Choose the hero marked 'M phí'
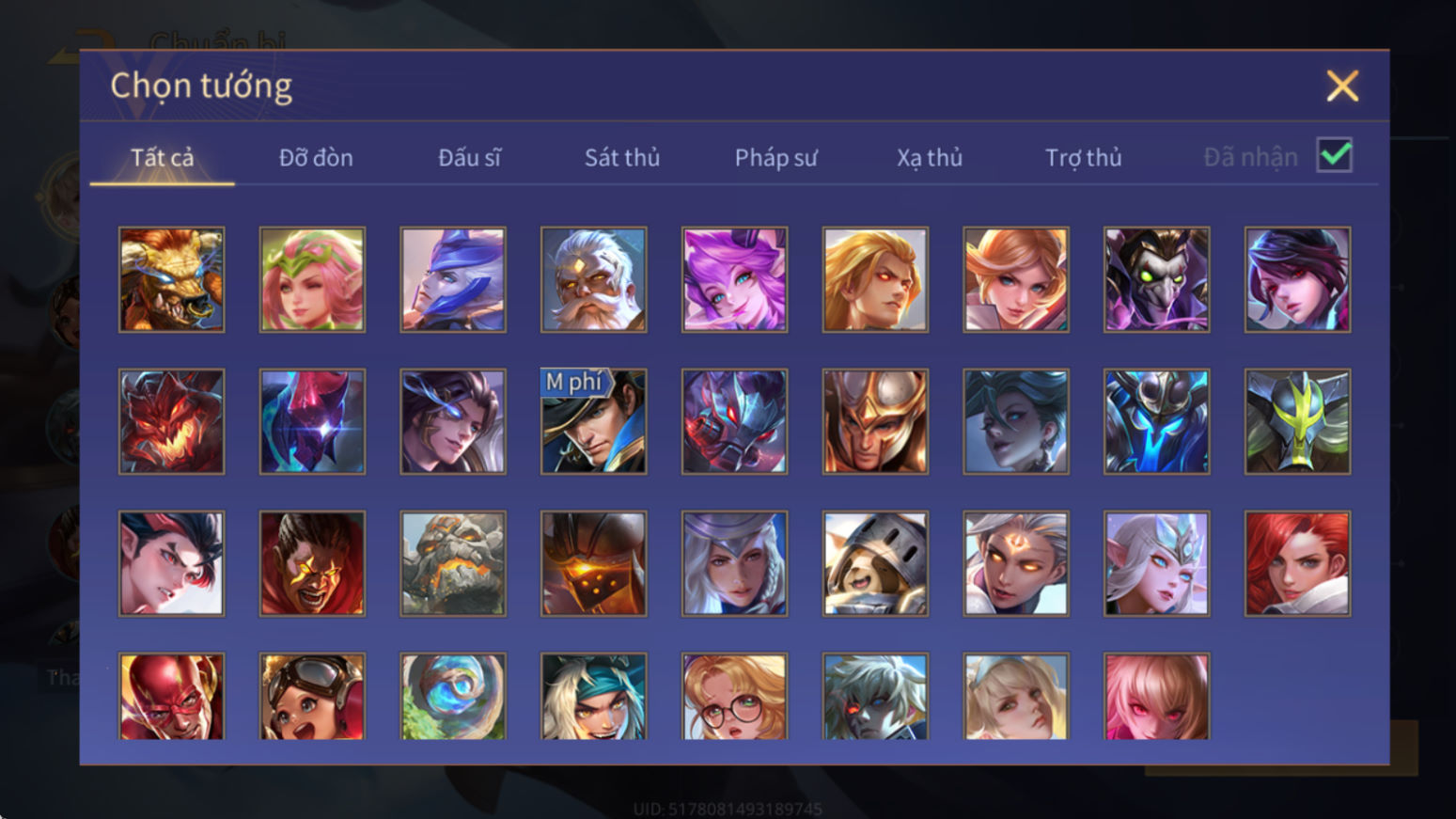Screen dimensions: 1456x819 [593, 421]
